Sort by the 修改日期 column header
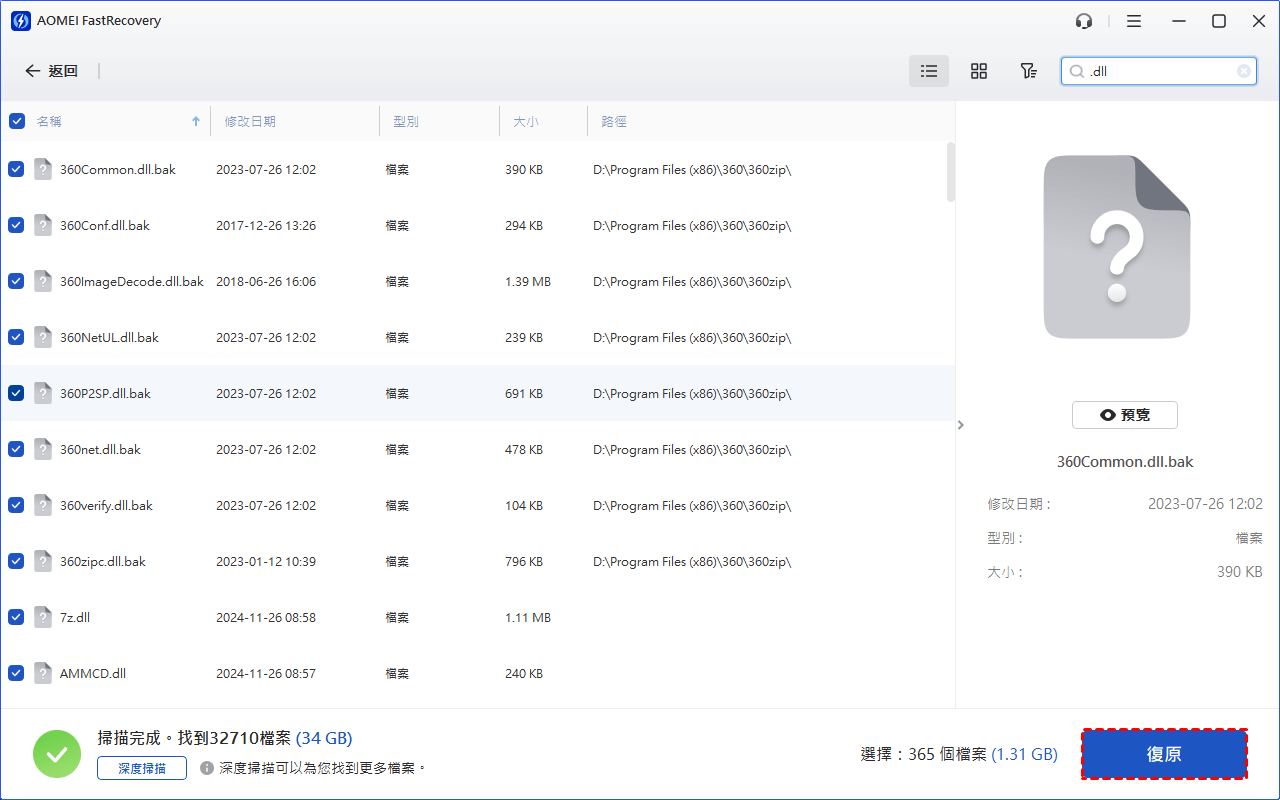The image size is (1280, 800). coord(250,121)
